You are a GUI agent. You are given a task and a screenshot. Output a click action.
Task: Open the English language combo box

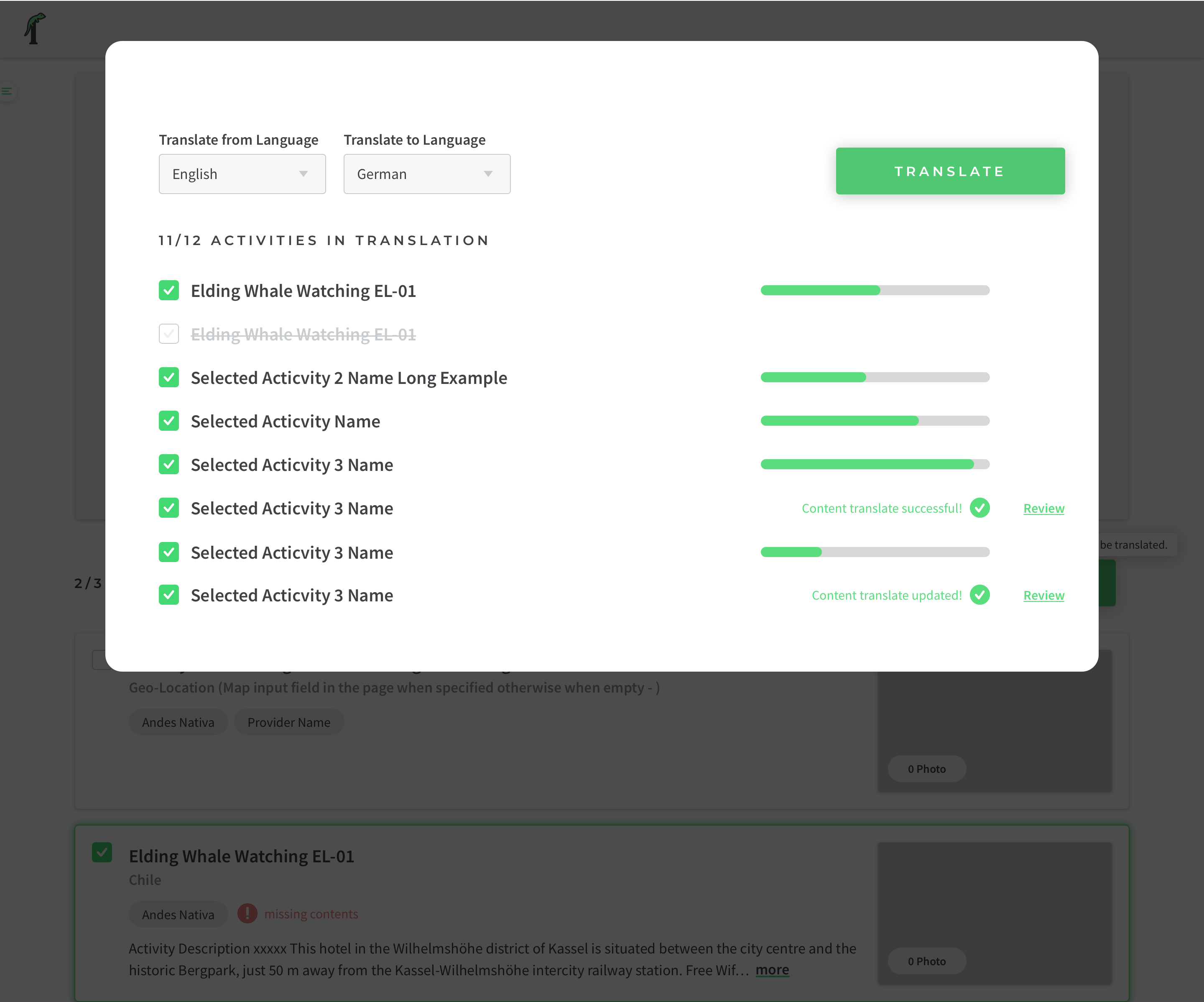tap(242, 174)
